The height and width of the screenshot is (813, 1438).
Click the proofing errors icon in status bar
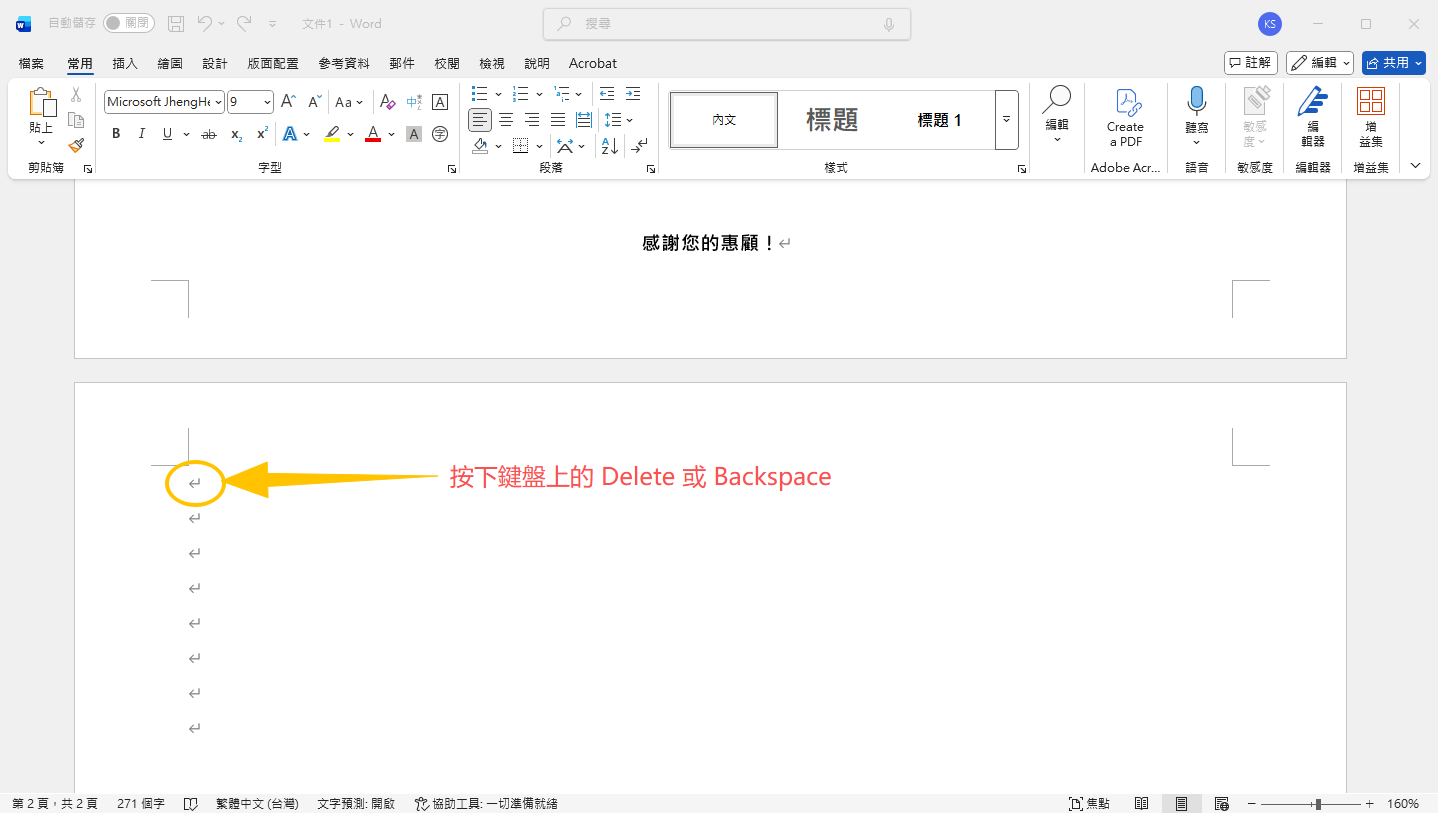[x=190, y=803]
